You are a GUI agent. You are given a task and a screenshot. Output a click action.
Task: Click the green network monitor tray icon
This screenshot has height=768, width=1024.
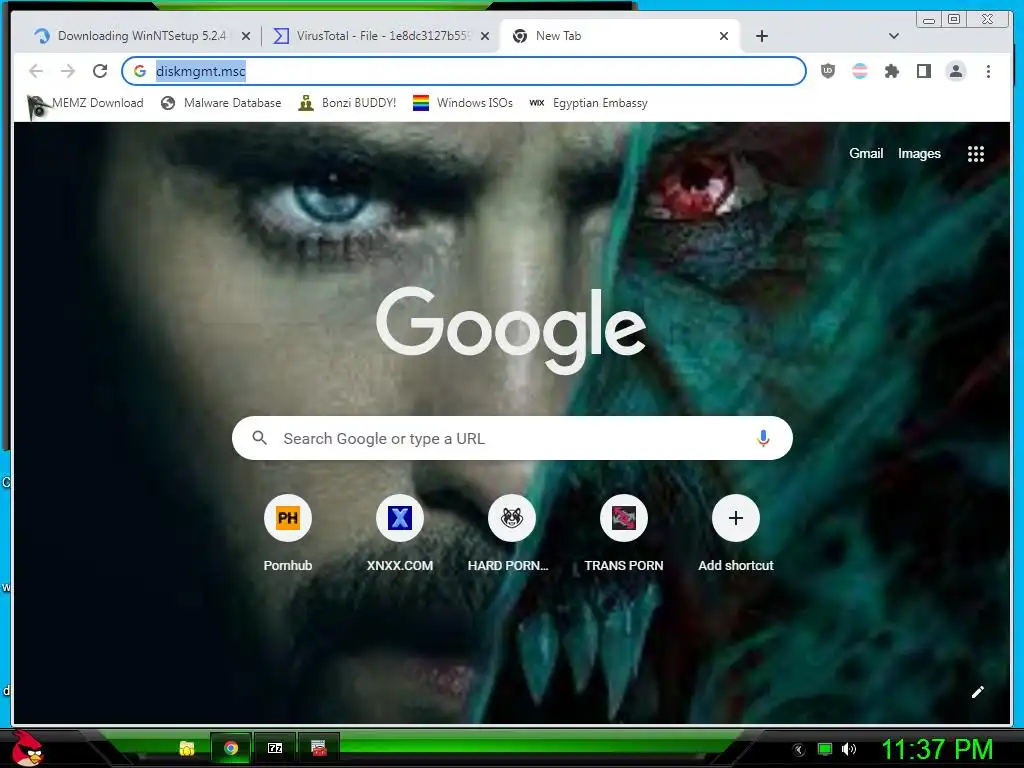825,749
